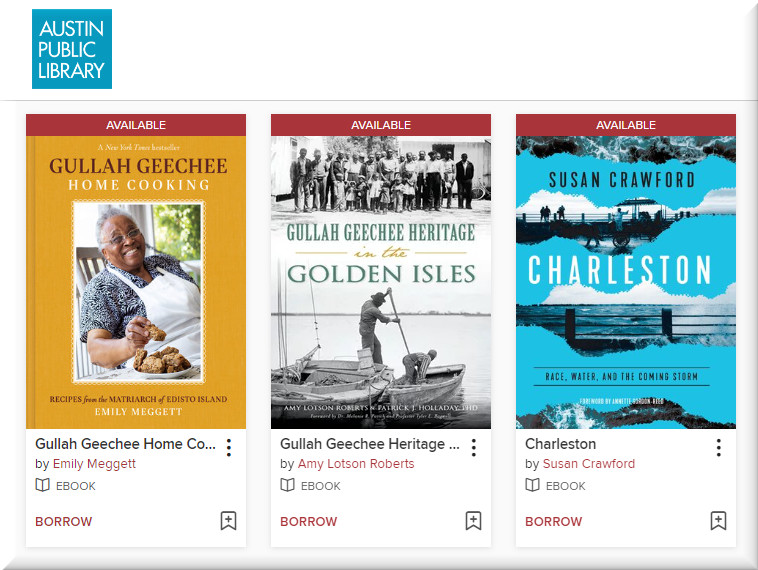Bookmark Charleston to wishlist
Screen dimensions: 758x570
(718, 521)
